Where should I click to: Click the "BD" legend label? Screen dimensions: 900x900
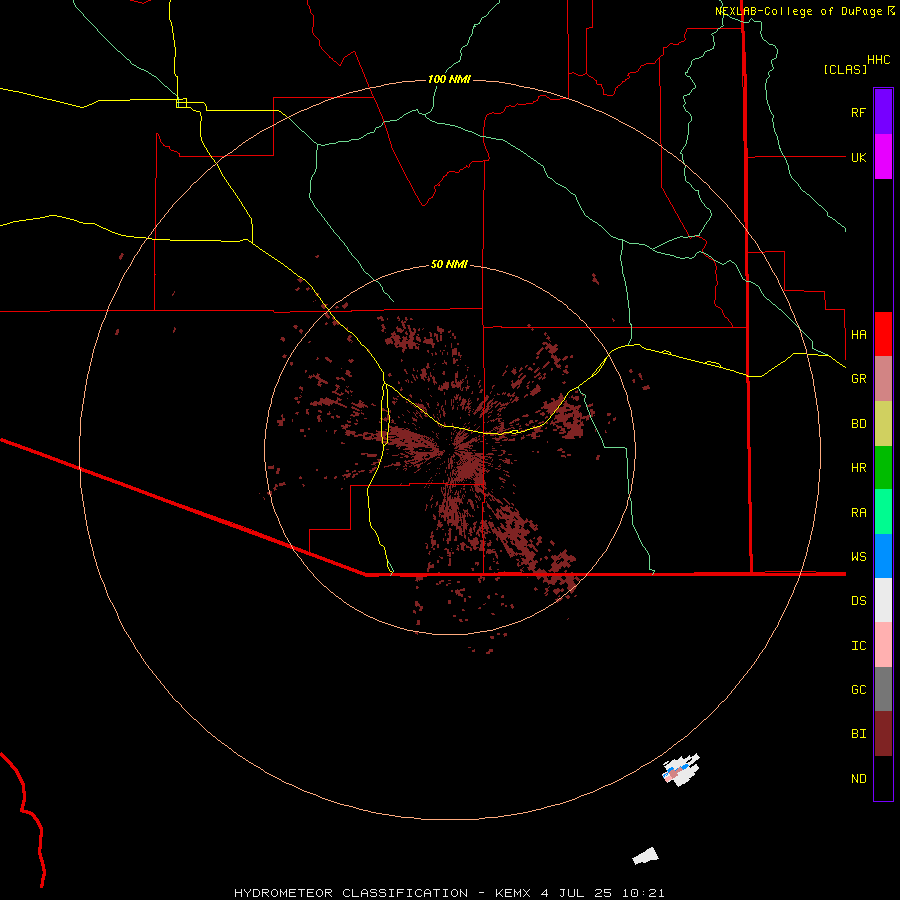click(x=858, y=424)
